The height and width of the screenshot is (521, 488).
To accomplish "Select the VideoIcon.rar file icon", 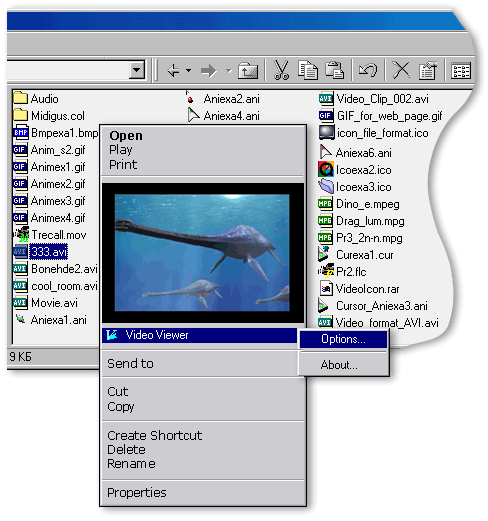I will click(326, 289).
